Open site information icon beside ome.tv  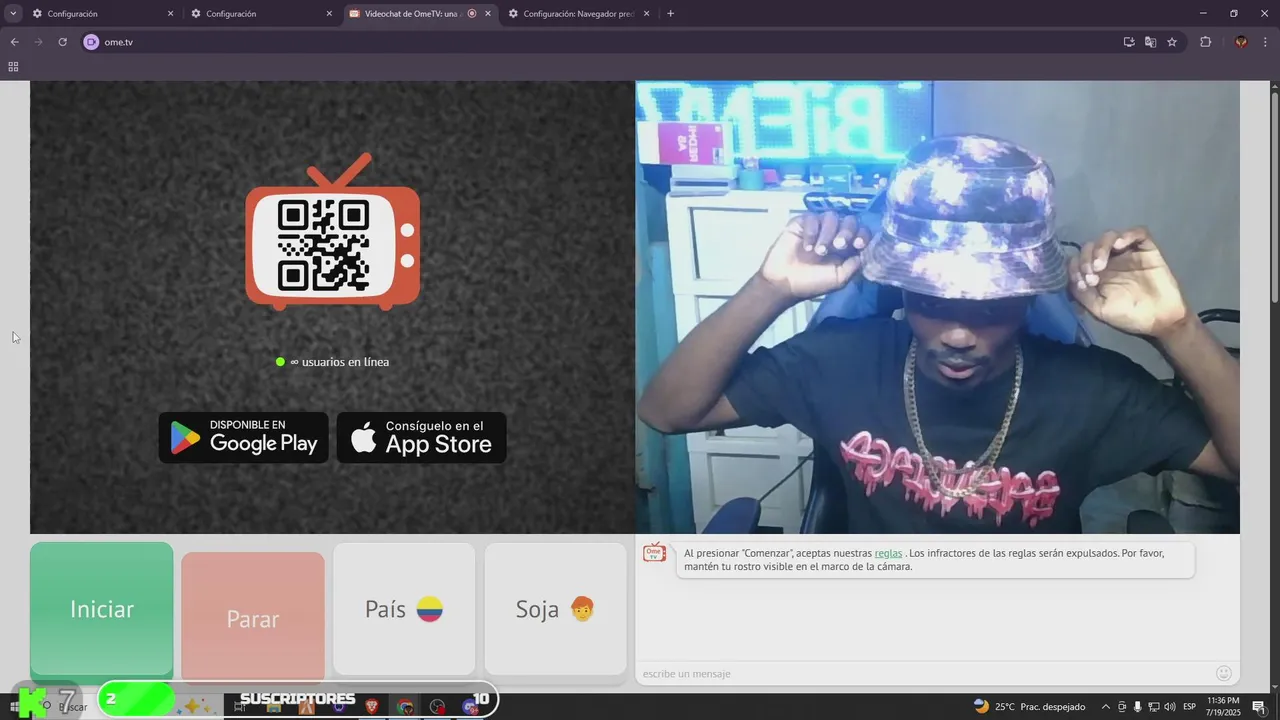(x=91, y=42)
